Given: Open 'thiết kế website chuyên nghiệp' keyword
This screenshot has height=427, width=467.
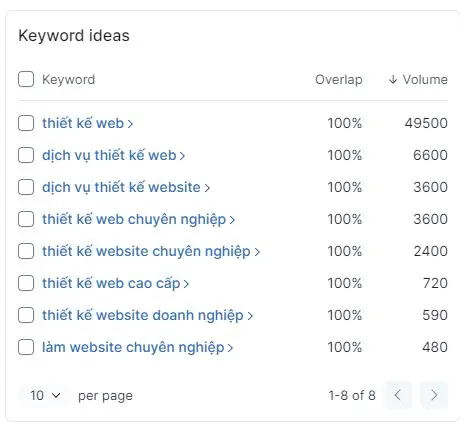Looking at the screenshot, I should tap(151, 251).
